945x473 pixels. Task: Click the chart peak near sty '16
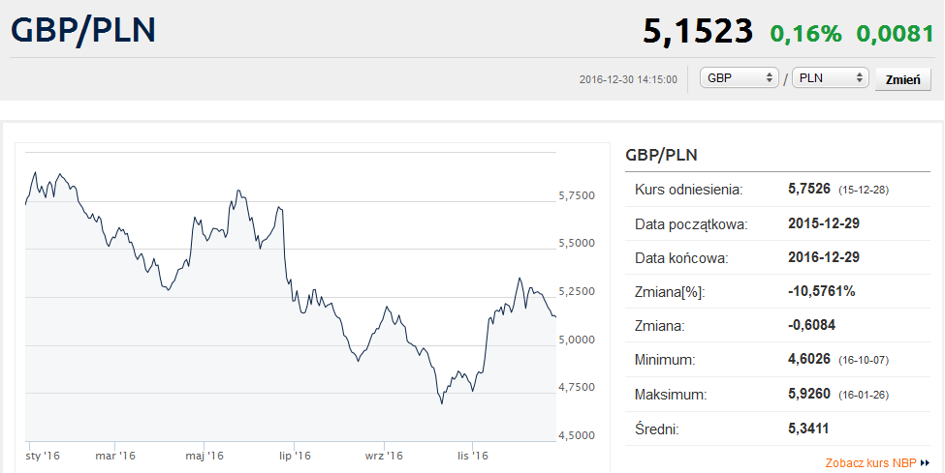(x=35, y=172)
